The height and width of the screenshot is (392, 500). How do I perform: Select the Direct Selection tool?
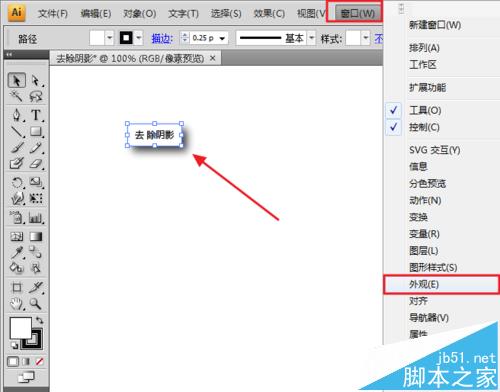click(x=35, y=80)
